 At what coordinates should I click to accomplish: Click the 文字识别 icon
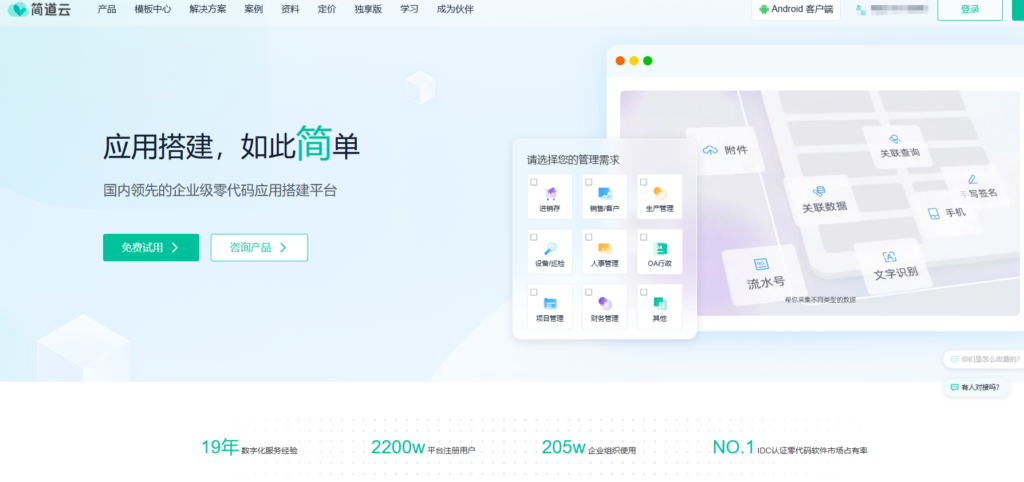(x=889, y=257)
